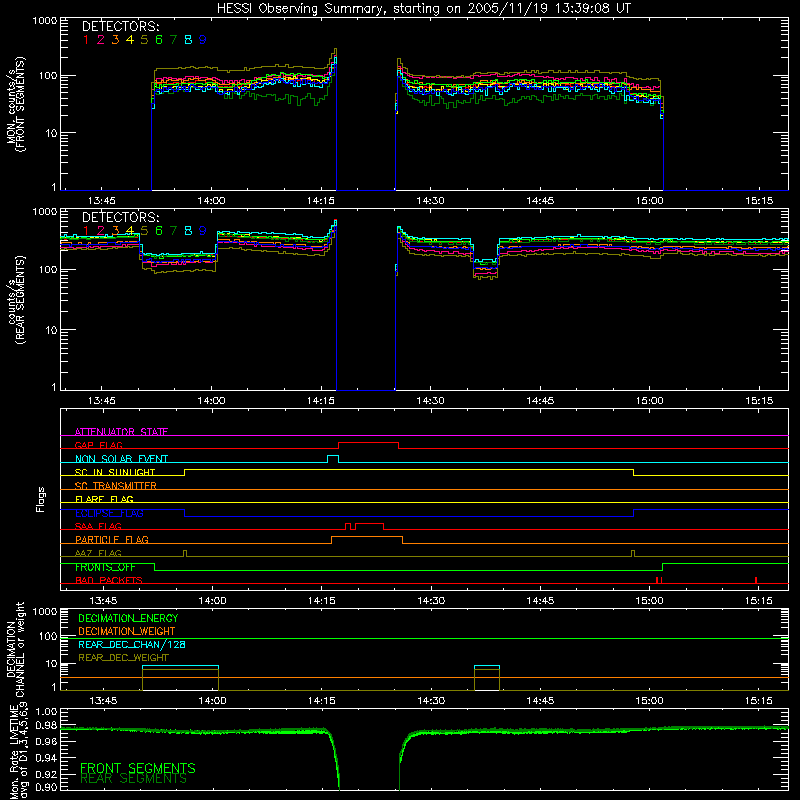Screen dimensions: 800x800
Task: Pick olive detector 5 in rear segments legend
Action: tap(144, 231)
